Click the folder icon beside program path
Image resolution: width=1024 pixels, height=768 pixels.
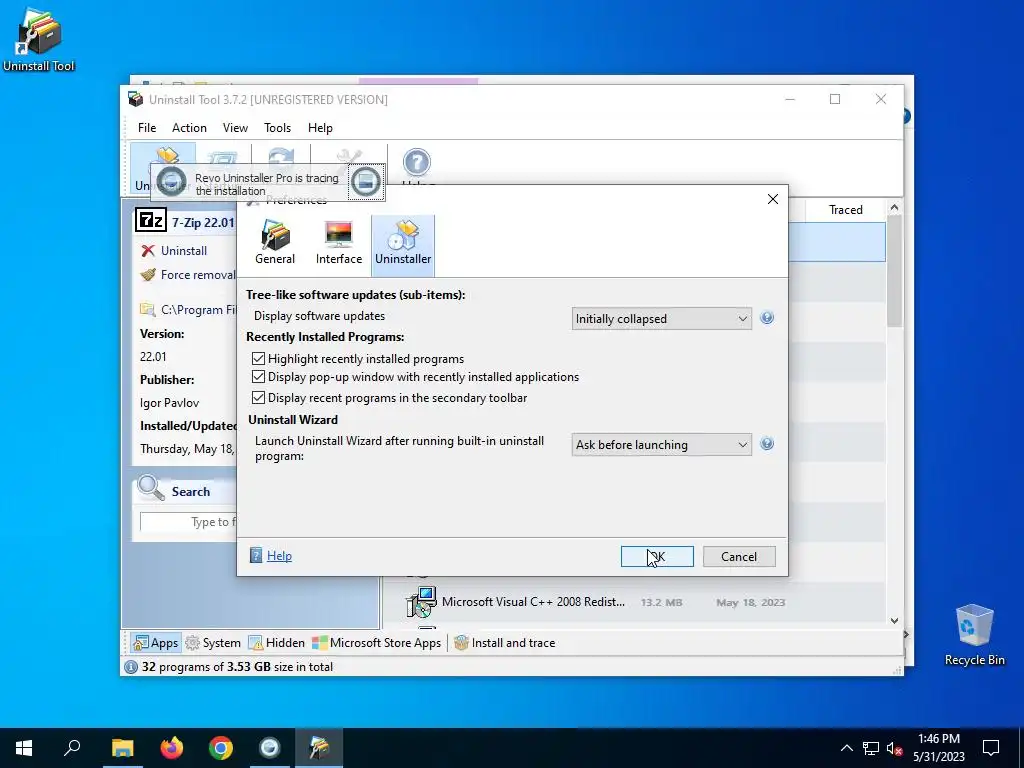tap(148, 310)
